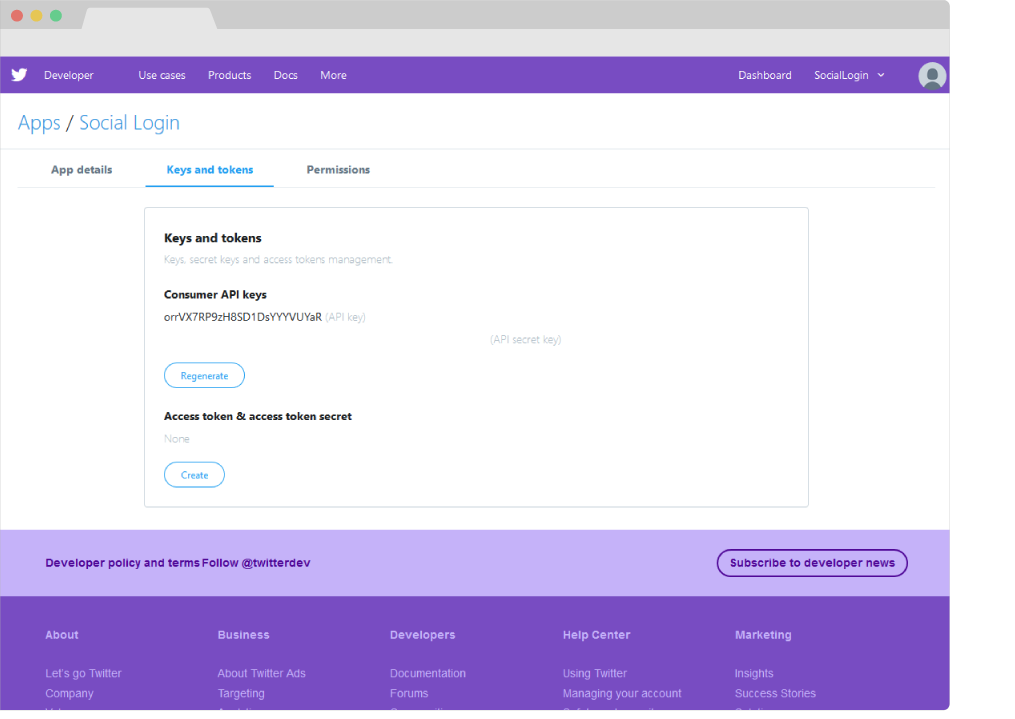This screenshot has width=1015, height=719.
Task: Open the Docs navigation link
Action: [x=285, y=75]
